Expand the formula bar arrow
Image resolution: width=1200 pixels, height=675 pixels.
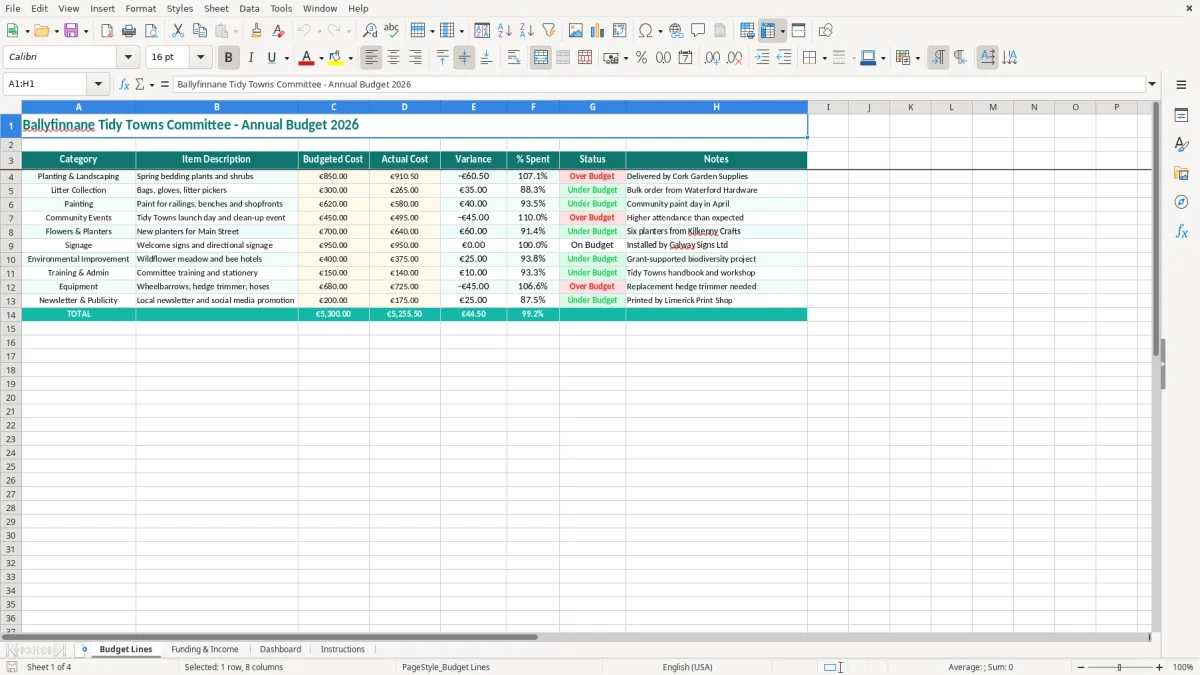(1153, 85)
